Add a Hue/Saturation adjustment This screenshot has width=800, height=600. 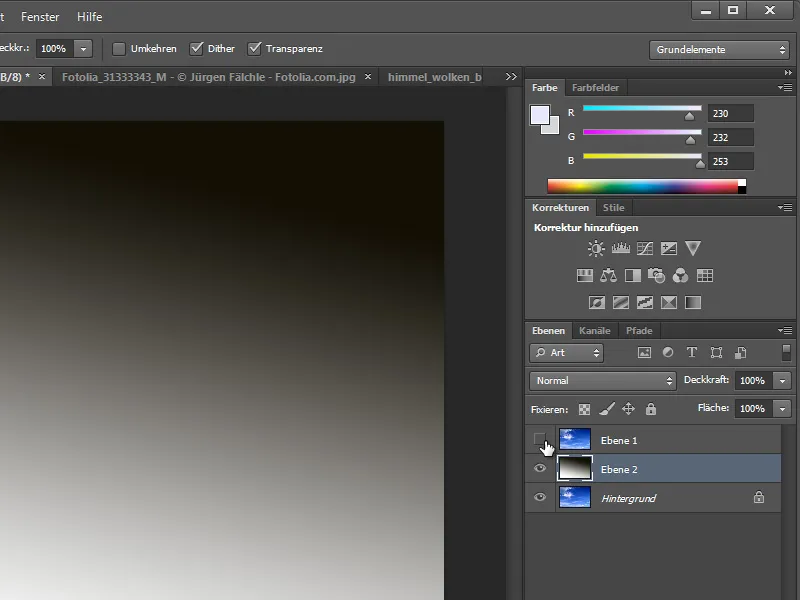pos(585,276)
